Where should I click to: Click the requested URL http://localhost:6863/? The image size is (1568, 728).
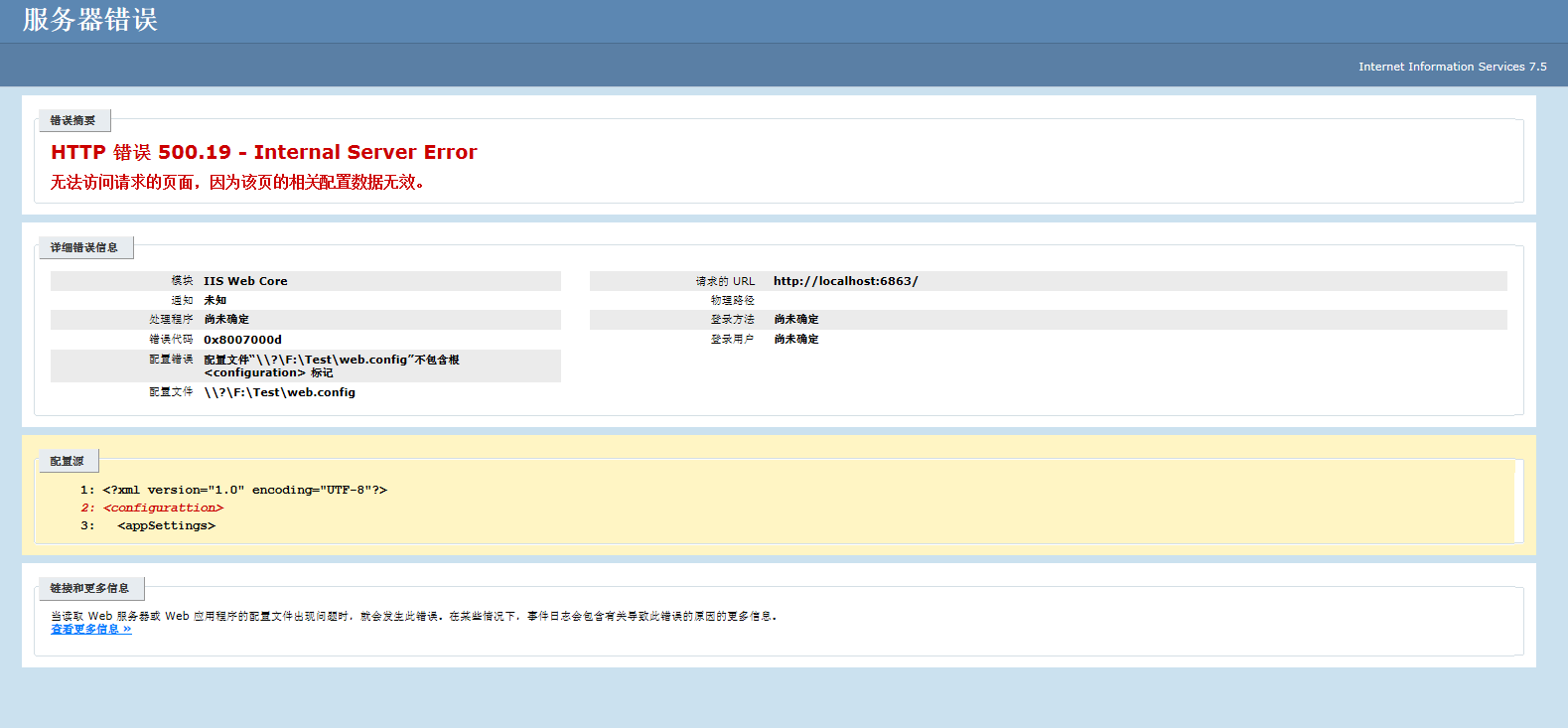pos(845,281)
